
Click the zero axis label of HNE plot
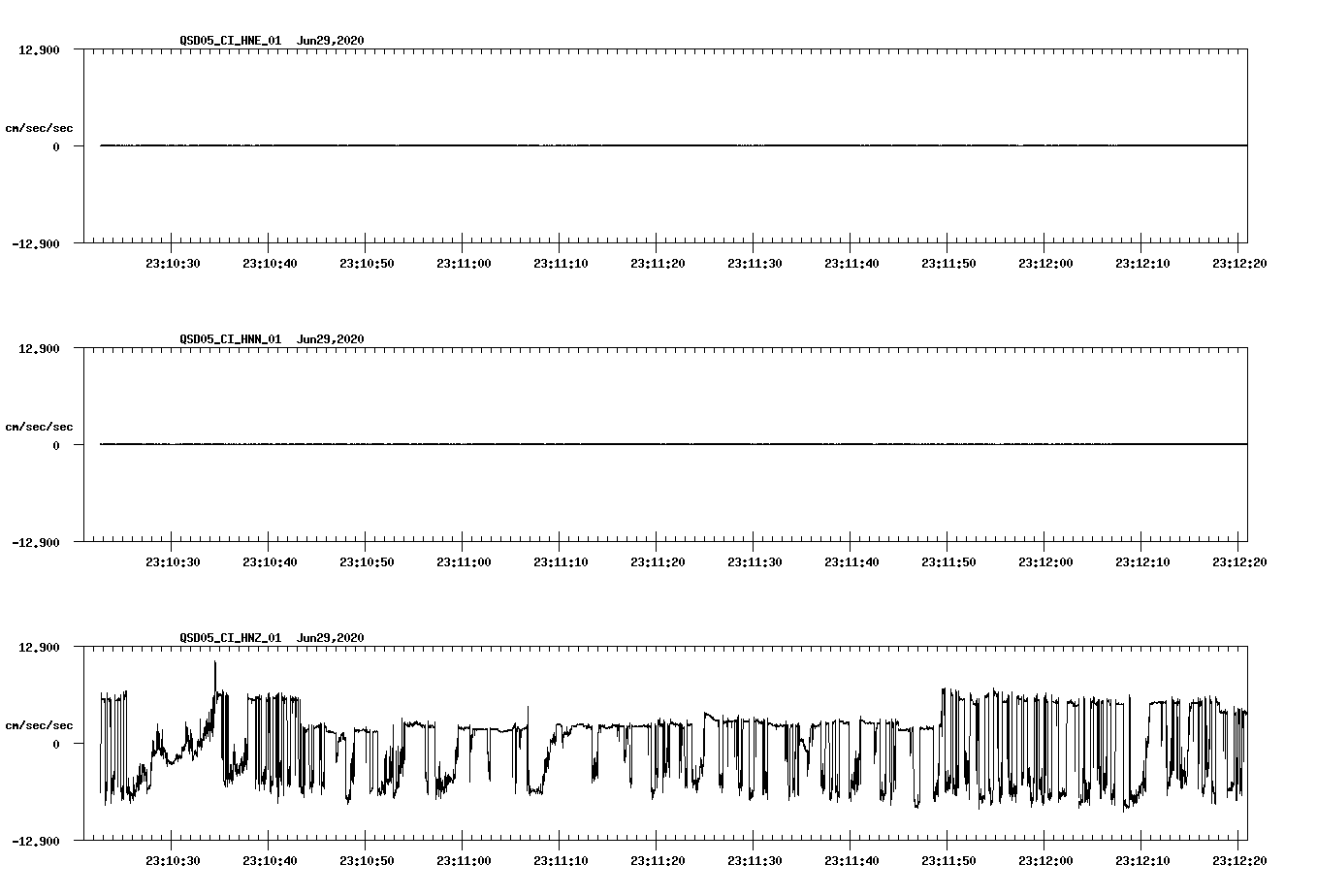click(56, 146)
